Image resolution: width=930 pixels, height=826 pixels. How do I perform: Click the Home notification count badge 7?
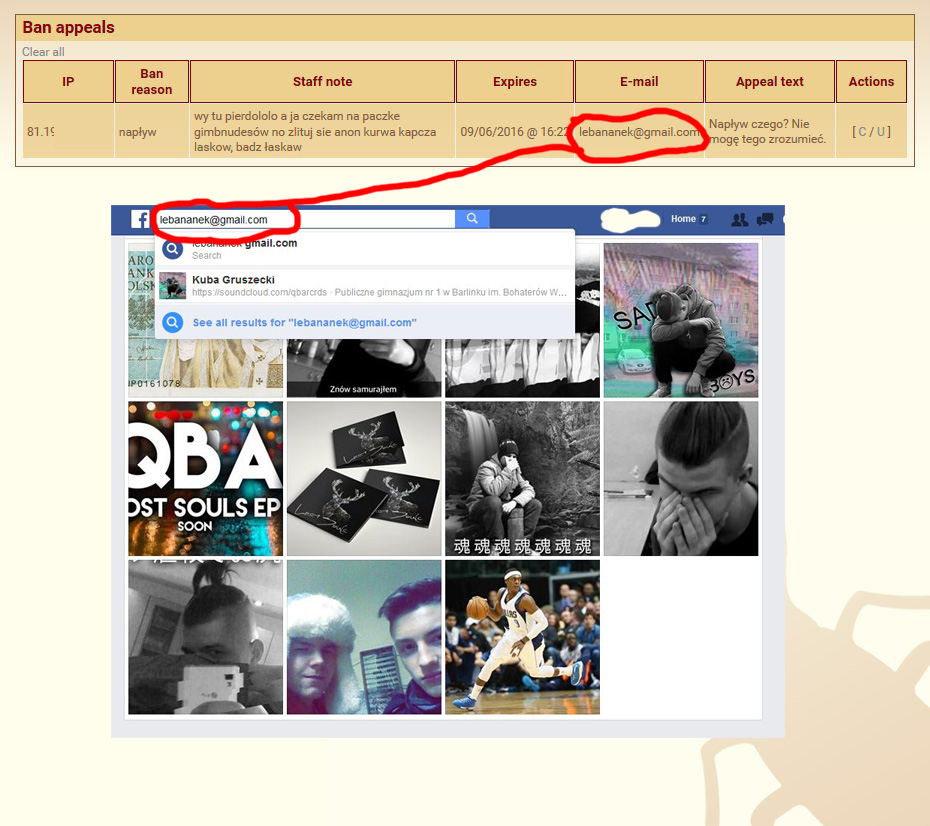(x=703, y=219)
